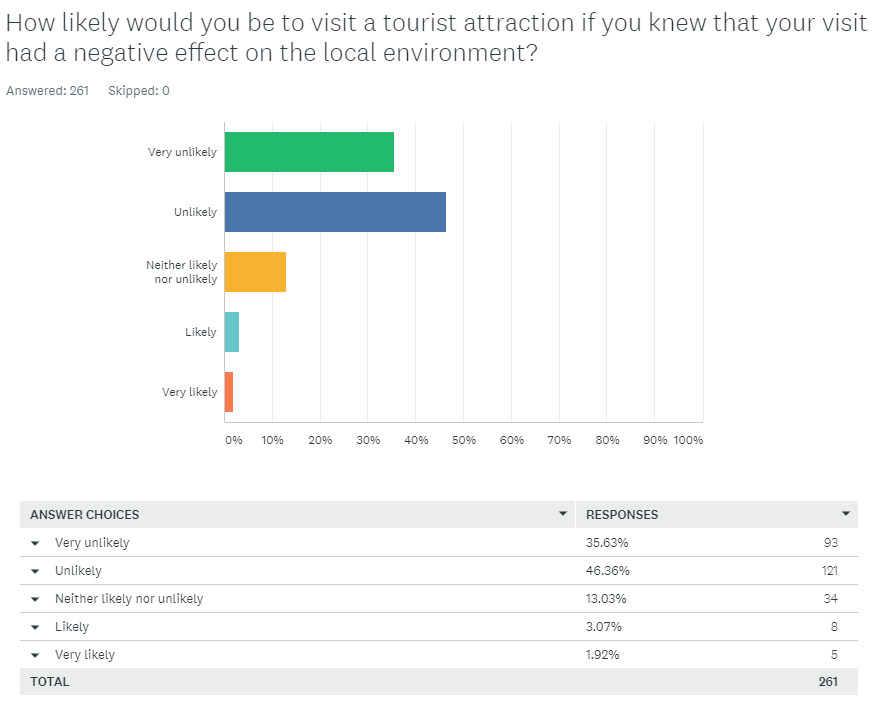Click the teal Likely bar

(232, 332)
